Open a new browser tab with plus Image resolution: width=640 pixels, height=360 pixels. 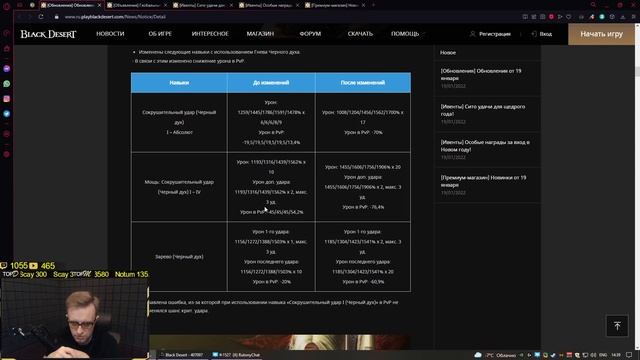point(373,5)
